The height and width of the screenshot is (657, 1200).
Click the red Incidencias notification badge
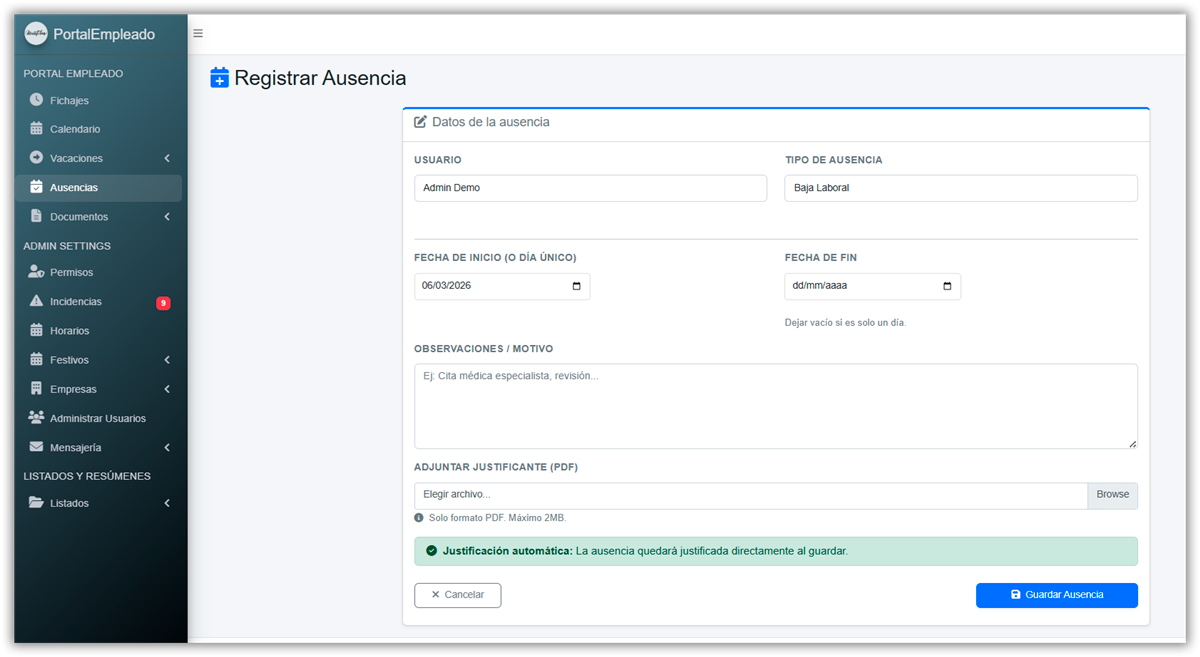pyautogui.click(x=163, y=303)
